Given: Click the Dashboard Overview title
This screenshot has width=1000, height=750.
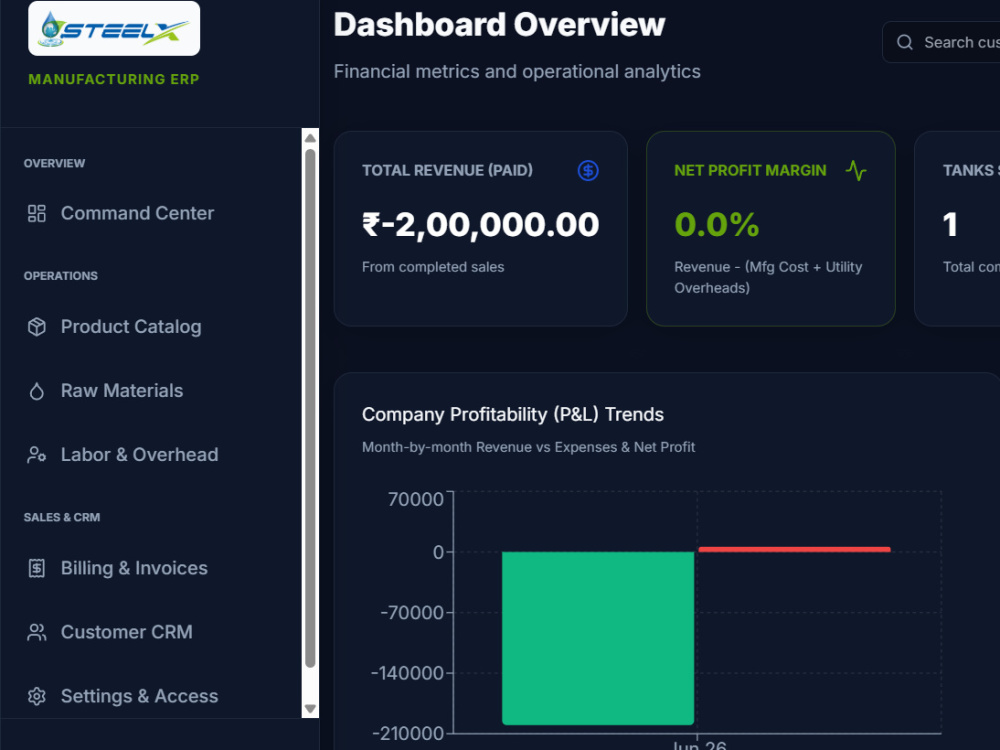Looking at the screenshot, I should 499,25.
